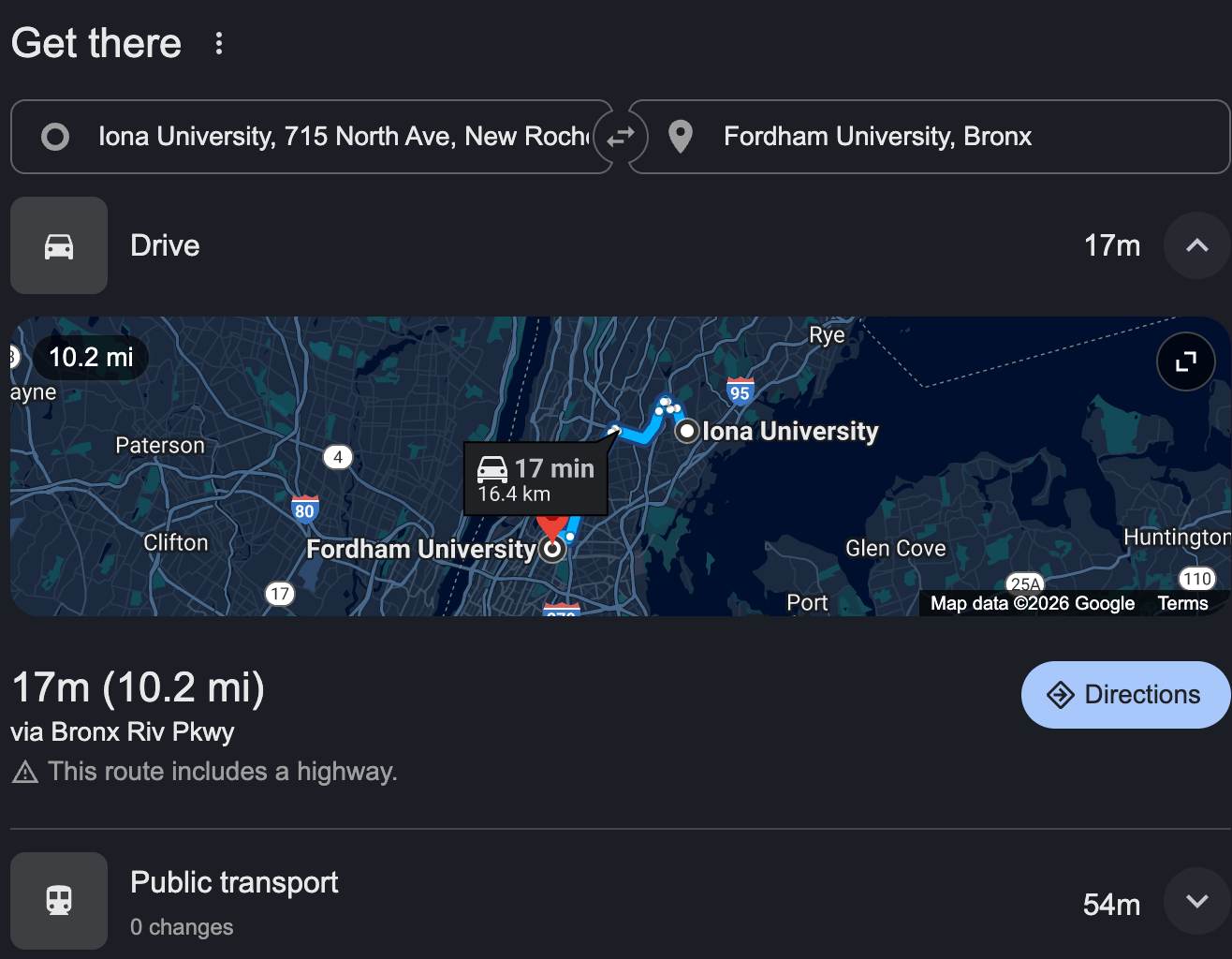Swap origin and destination locations
This screenshot has height=959, width=1232.
coord(621,137)
